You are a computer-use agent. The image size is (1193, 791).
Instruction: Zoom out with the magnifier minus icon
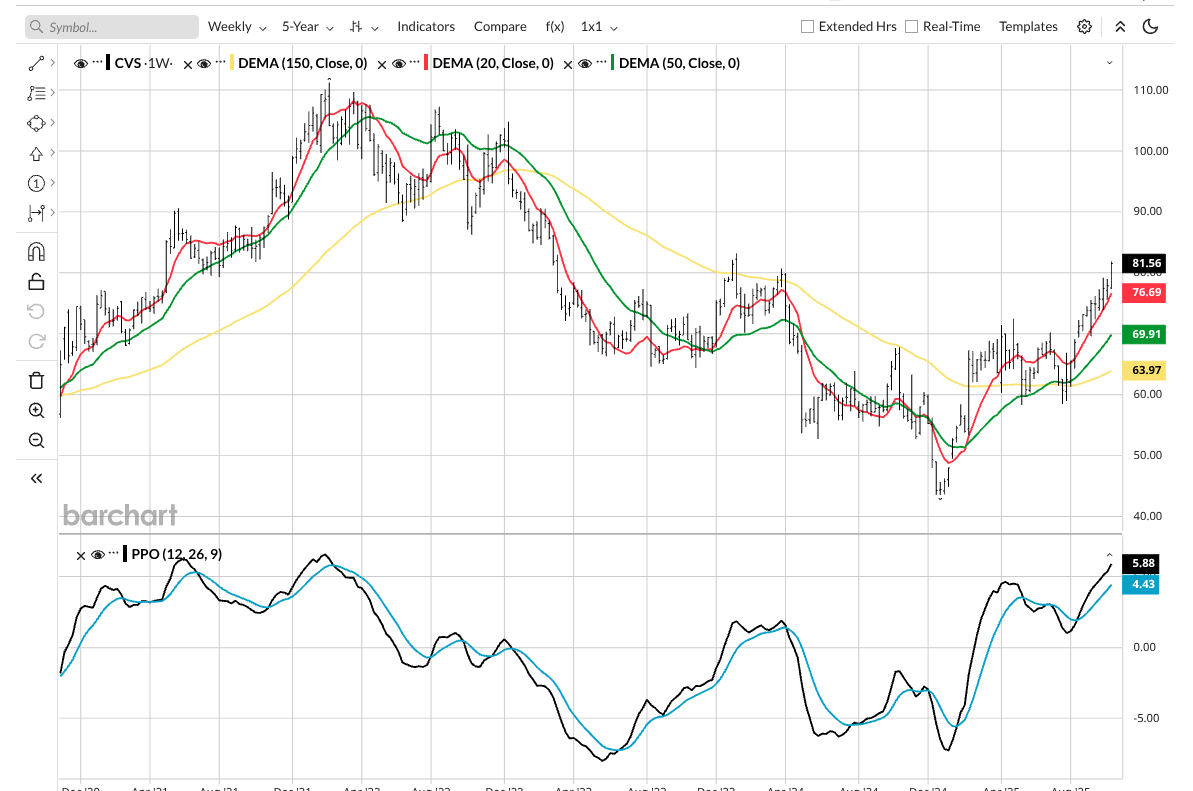click(37, 440)
